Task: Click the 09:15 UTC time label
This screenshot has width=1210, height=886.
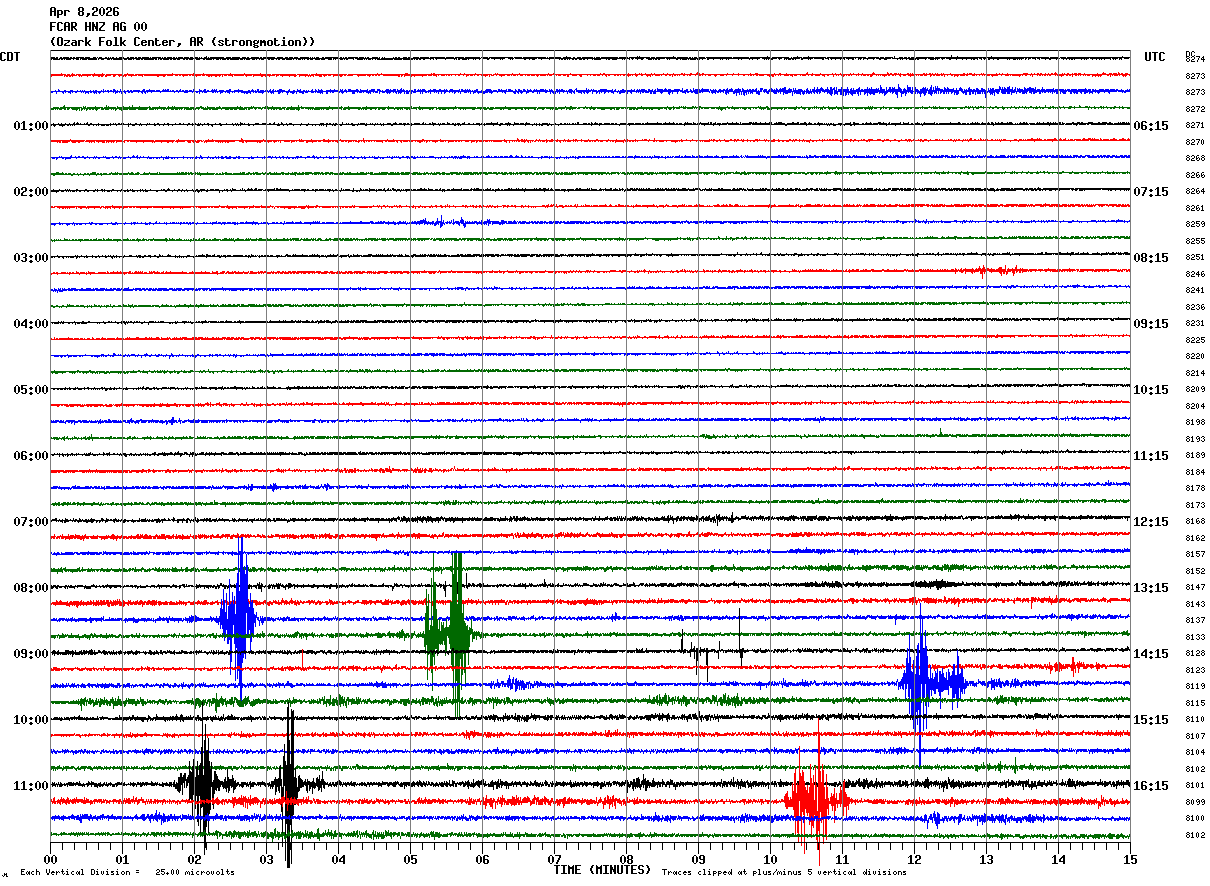Action: point(1151,324)
